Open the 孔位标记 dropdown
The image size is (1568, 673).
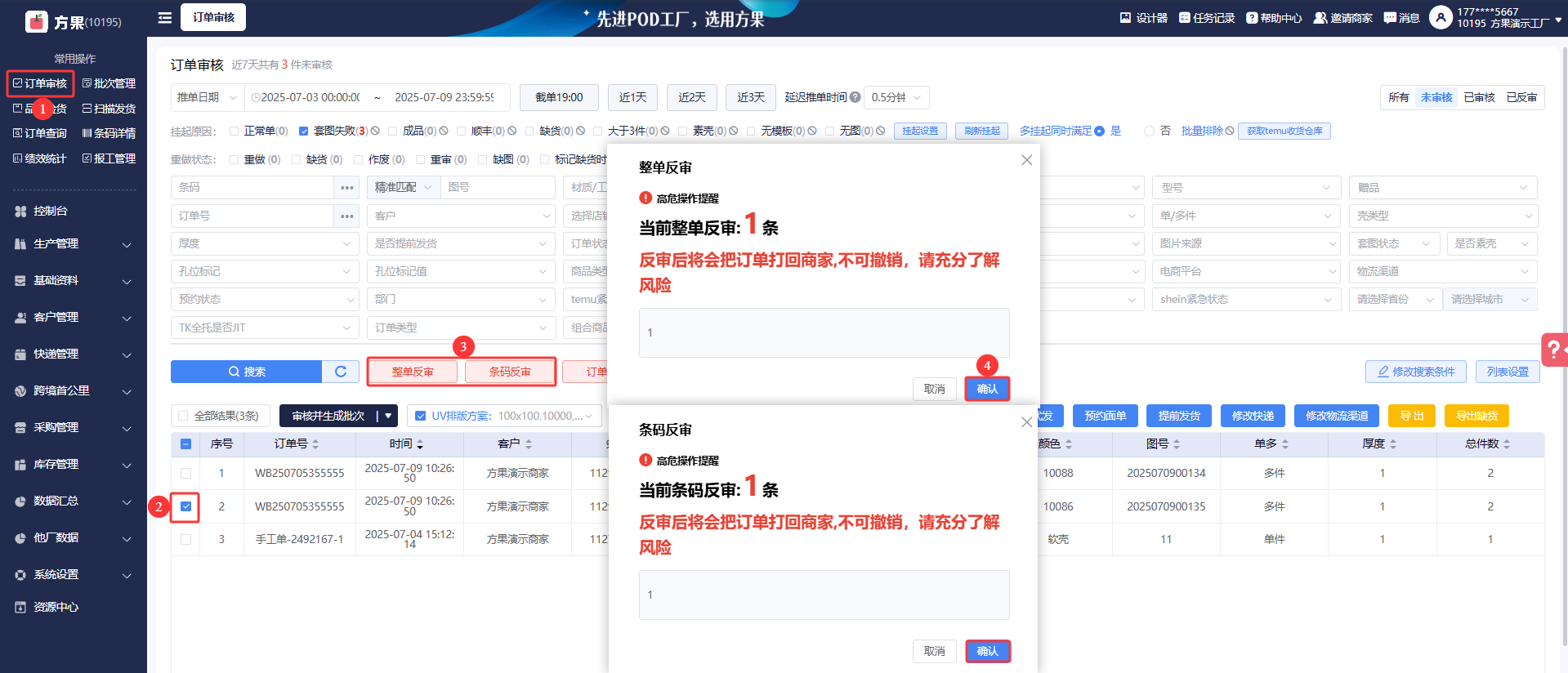[x=265, y=271]
